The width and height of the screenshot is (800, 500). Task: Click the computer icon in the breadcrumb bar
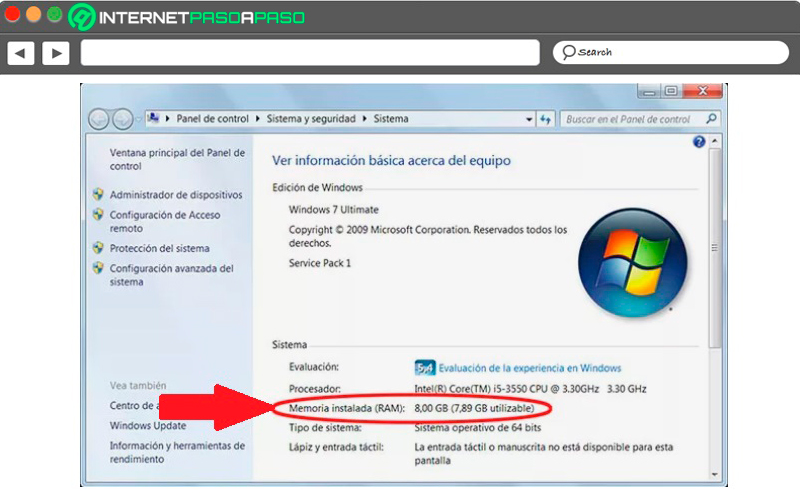click(153, 118)
